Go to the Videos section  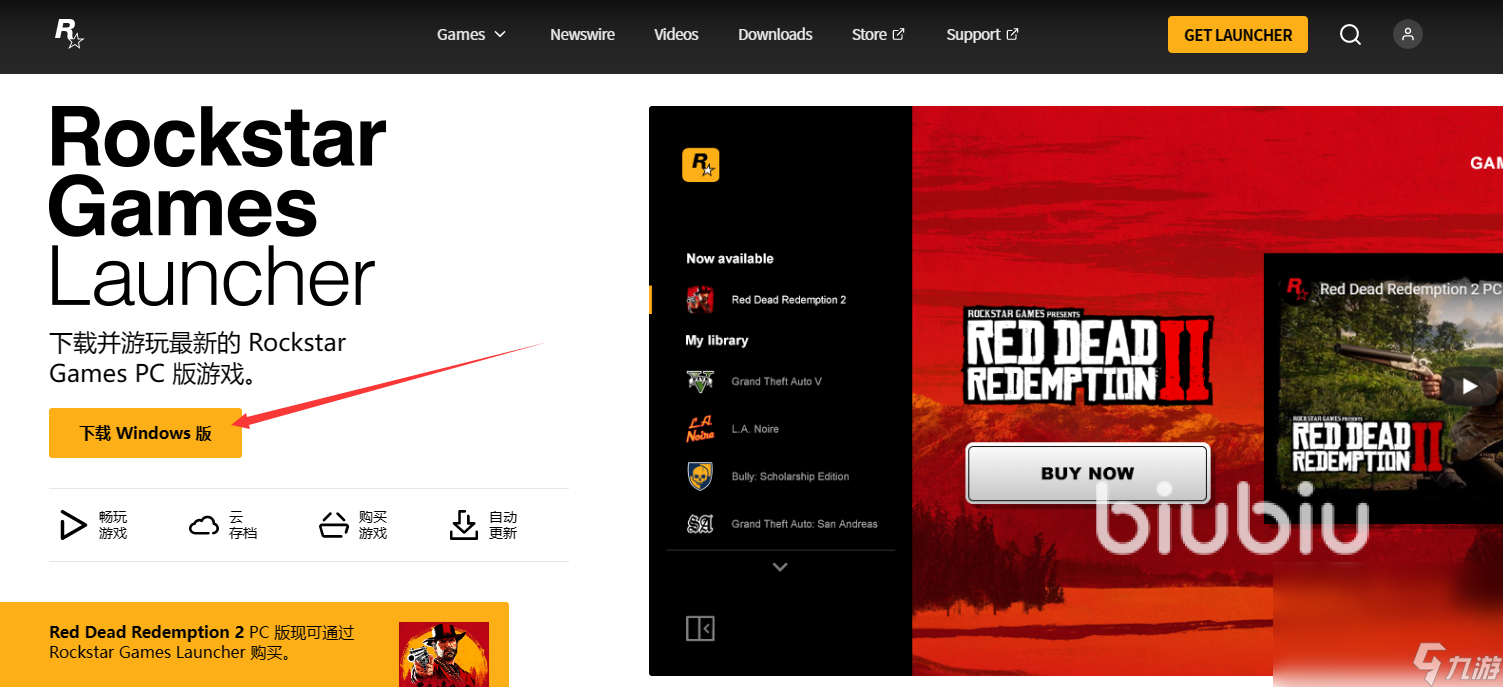pyautogui.click(x=676, y=35)
